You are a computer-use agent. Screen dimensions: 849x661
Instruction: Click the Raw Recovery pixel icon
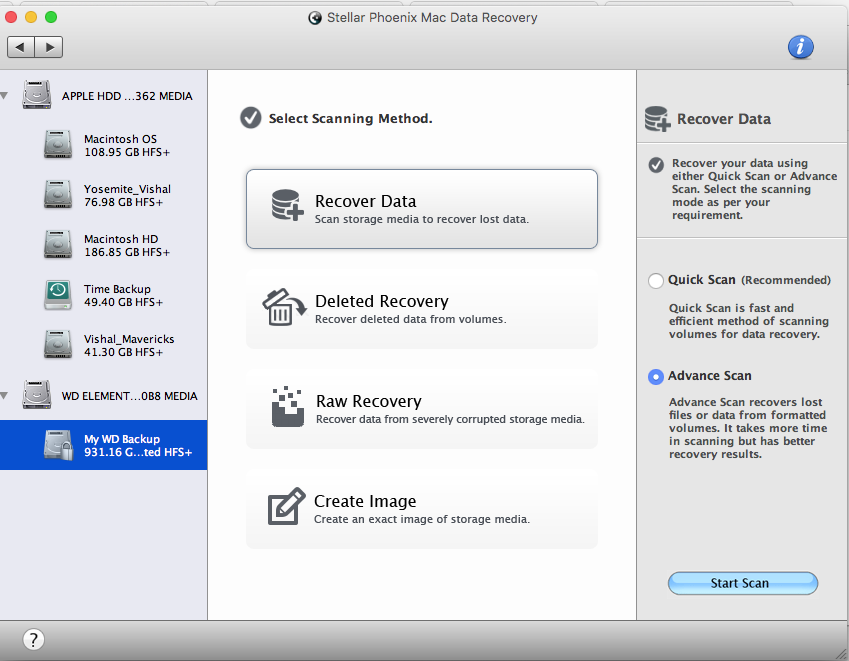tap(288, 407)
